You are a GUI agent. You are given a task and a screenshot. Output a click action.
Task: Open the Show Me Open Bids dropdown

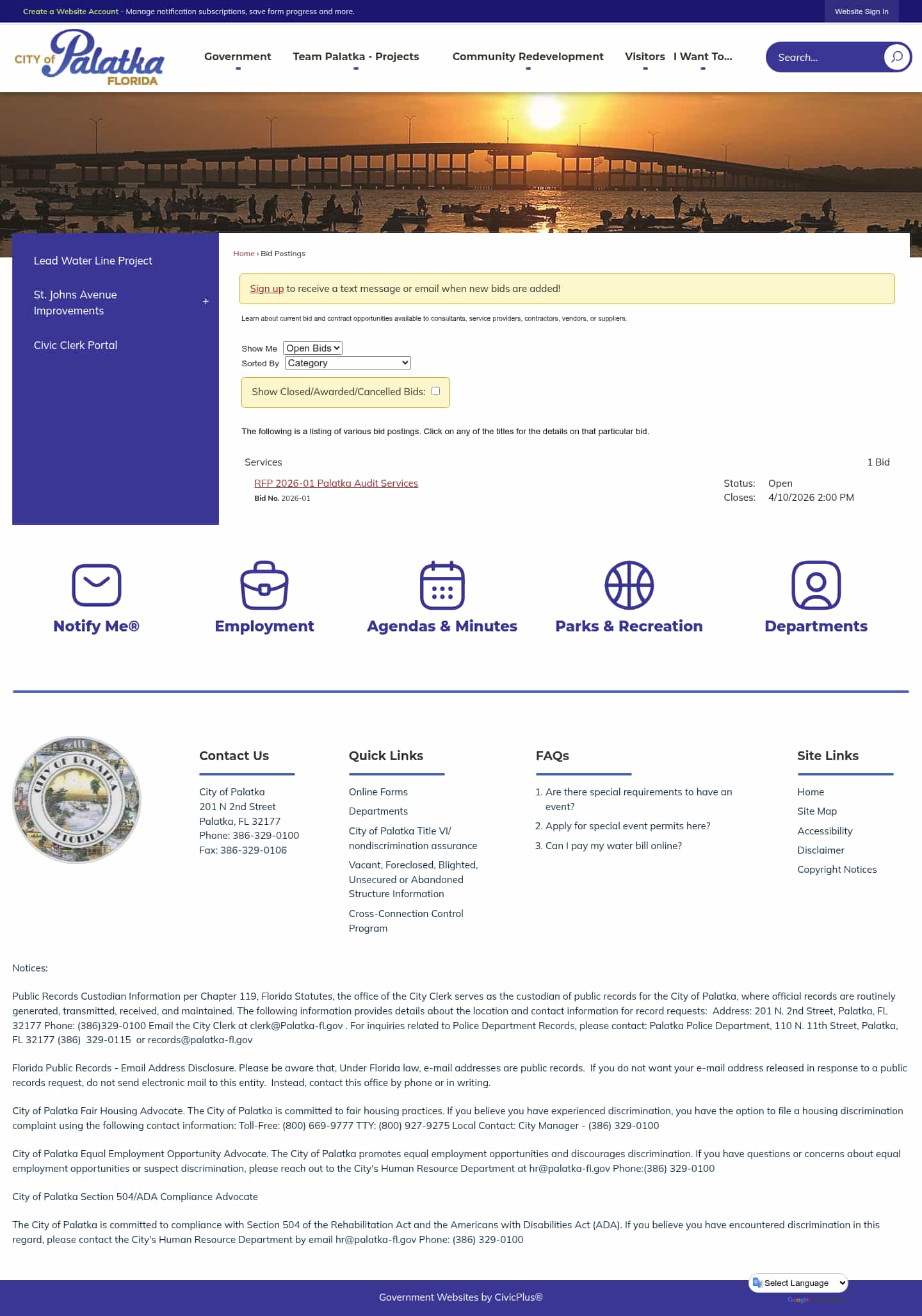tap(312, 348)
